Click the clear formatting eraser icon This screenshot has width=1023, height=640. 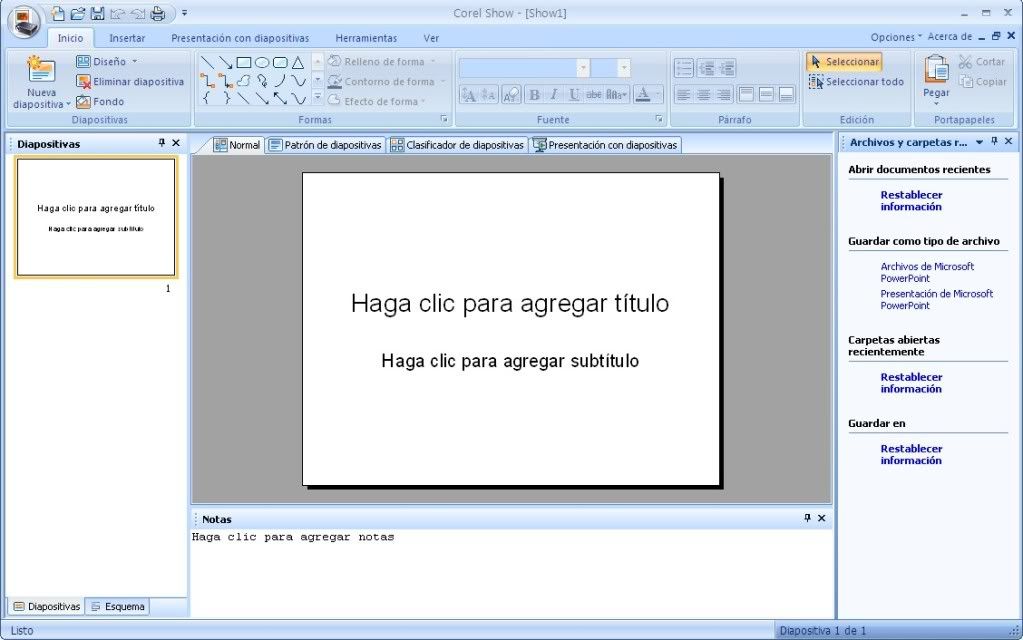511,95
